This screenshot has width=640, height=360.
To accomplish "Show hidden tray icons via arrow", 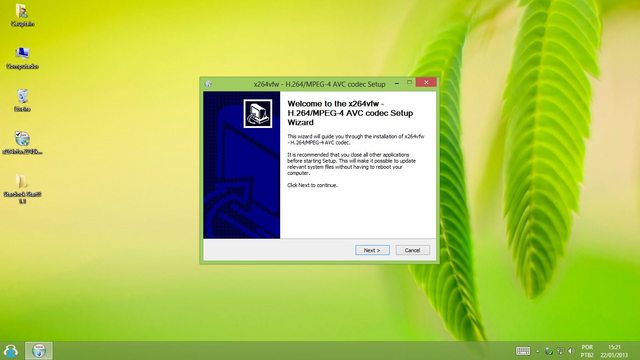I will point(538,351).
